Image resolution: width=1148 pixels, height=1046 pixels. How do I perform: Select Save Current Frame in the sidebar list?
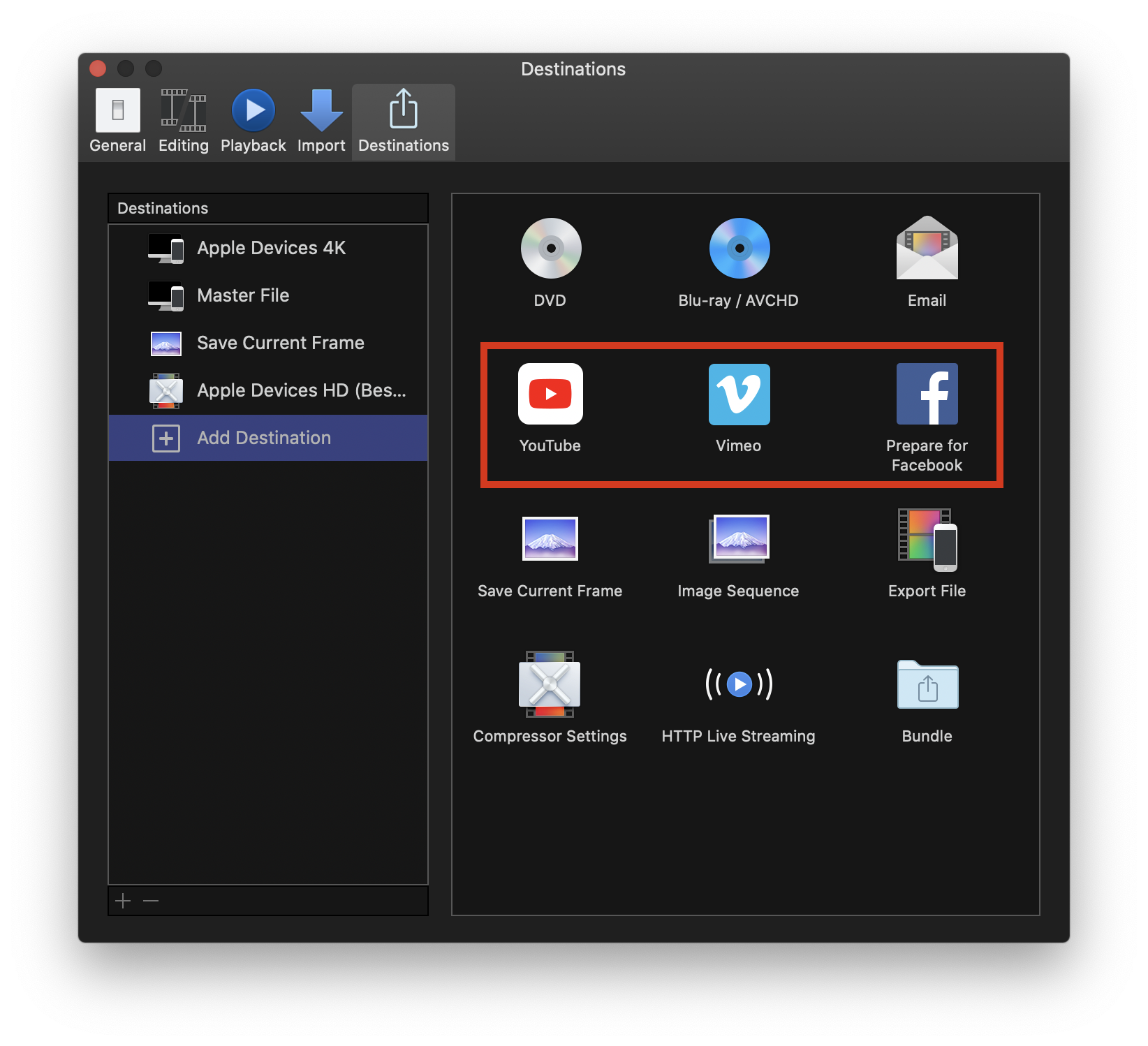click(x=268, y=343)
